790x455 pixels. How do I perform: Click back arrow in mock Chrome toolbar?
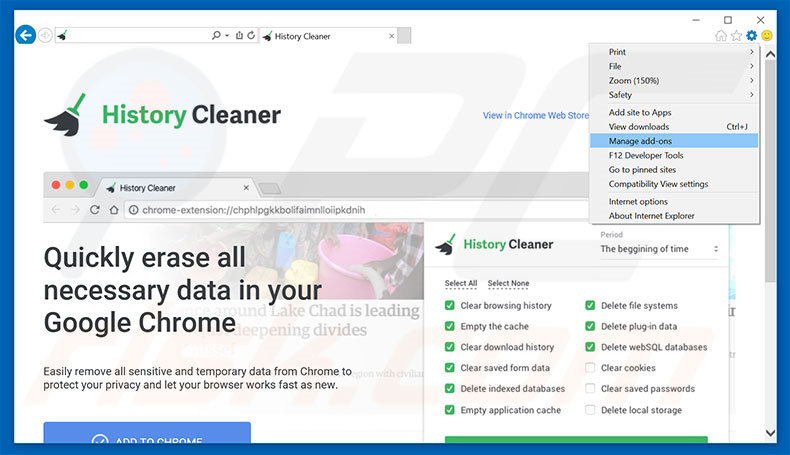pyautogui.click(x=56, y=210)
